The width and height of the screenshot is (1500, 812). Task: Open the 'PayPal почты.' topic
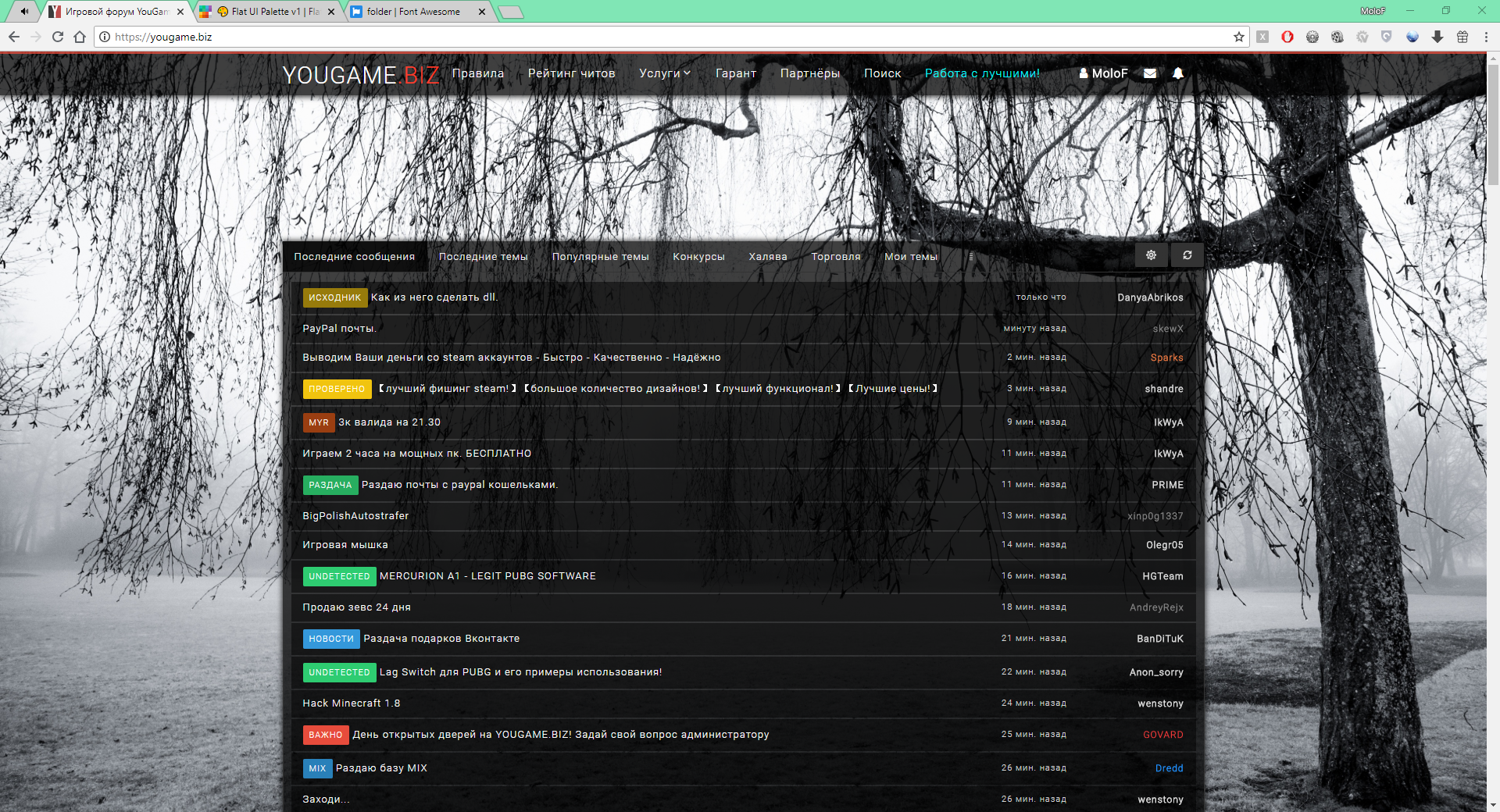[340, 329]
